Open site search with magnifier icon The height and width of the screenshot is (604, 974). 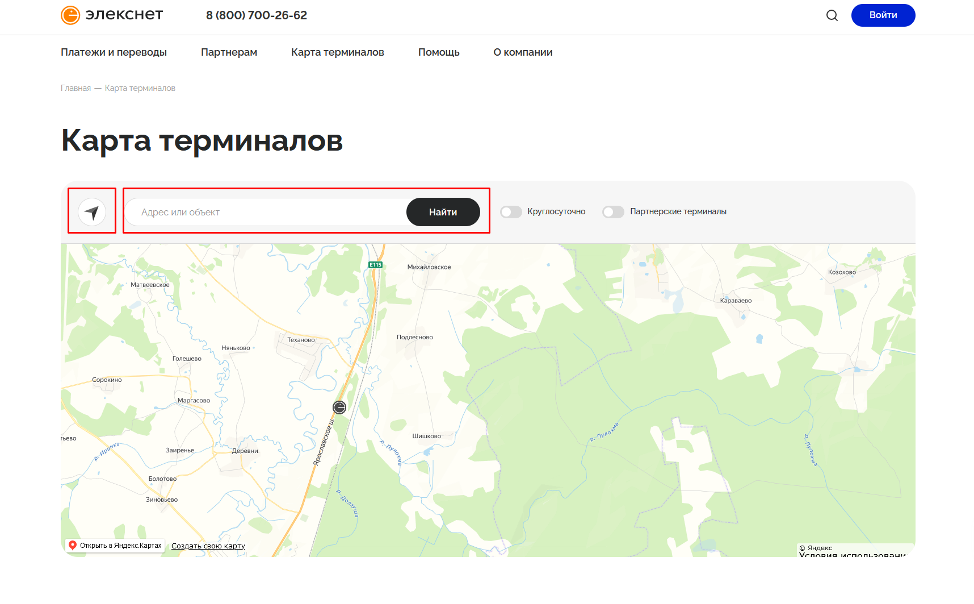pos(832,15)
